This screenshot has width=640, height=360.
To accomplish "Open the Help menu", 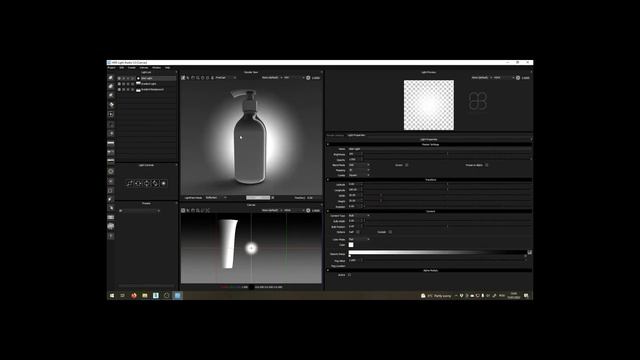I will pos(167,68).
